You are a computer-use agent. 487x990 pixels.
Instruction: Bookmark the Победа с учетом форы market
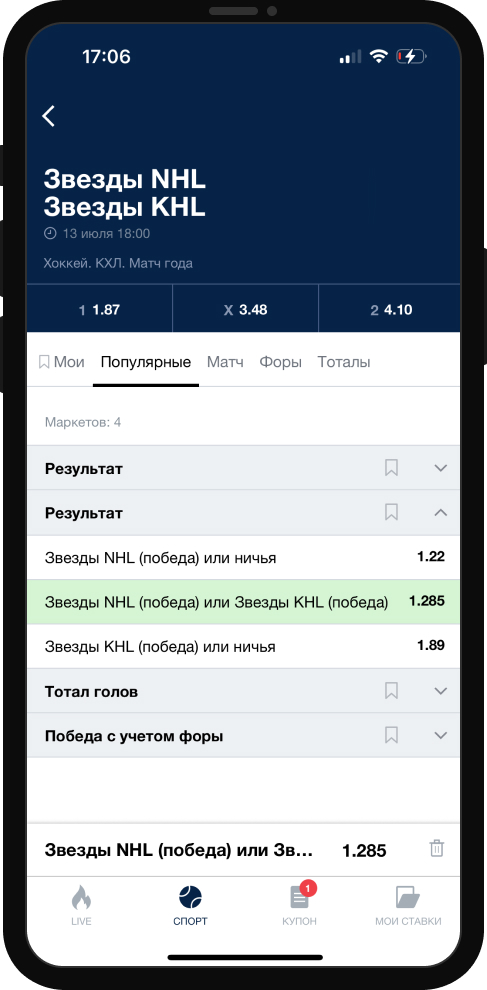[392, 735]
